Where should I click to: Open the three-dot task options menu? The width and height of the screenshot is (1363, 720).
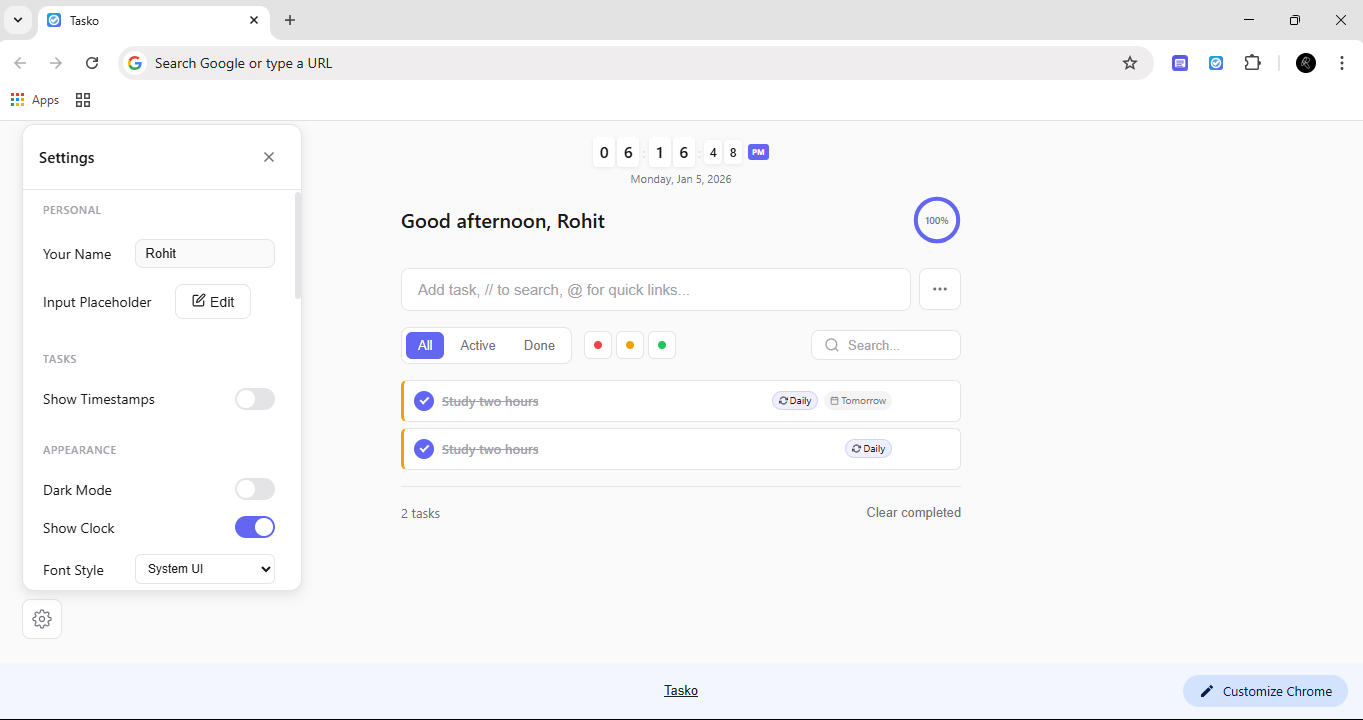[x=939, y=289]
